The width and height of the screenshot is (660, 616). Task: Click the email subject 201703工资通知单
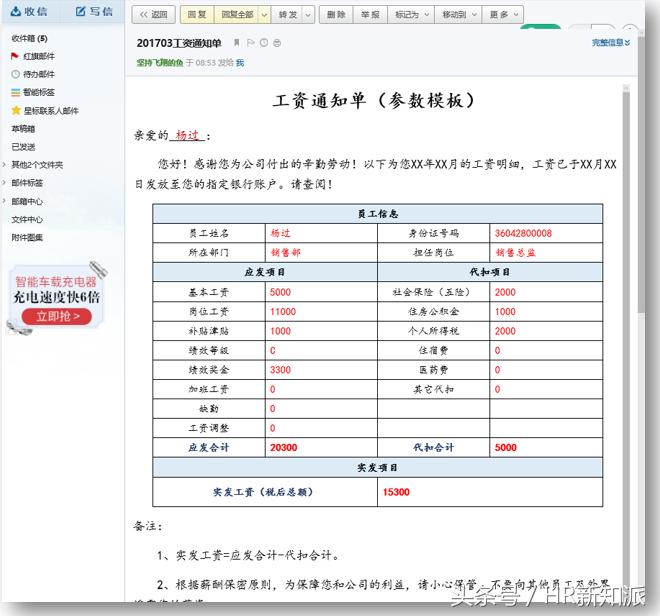[179, 43]
